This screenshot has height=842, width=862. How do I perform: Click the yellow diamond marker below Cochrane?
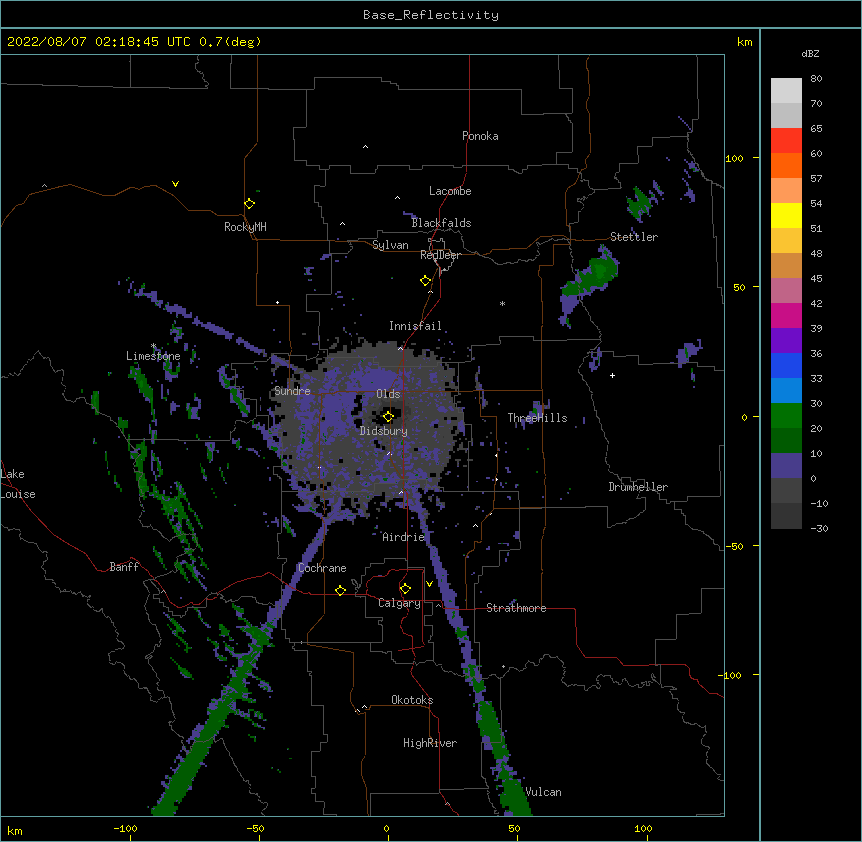point(340,590)
